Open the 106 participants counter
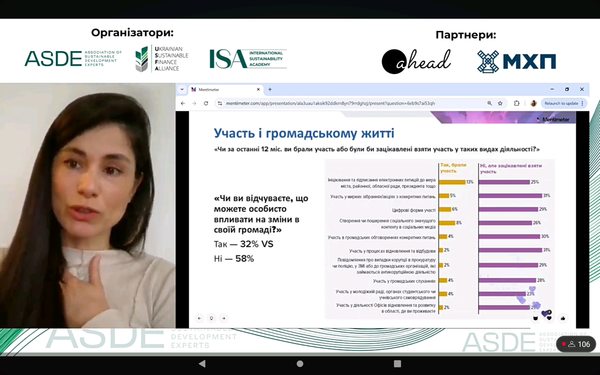This screenshot has width=600, height=375. 576,344
